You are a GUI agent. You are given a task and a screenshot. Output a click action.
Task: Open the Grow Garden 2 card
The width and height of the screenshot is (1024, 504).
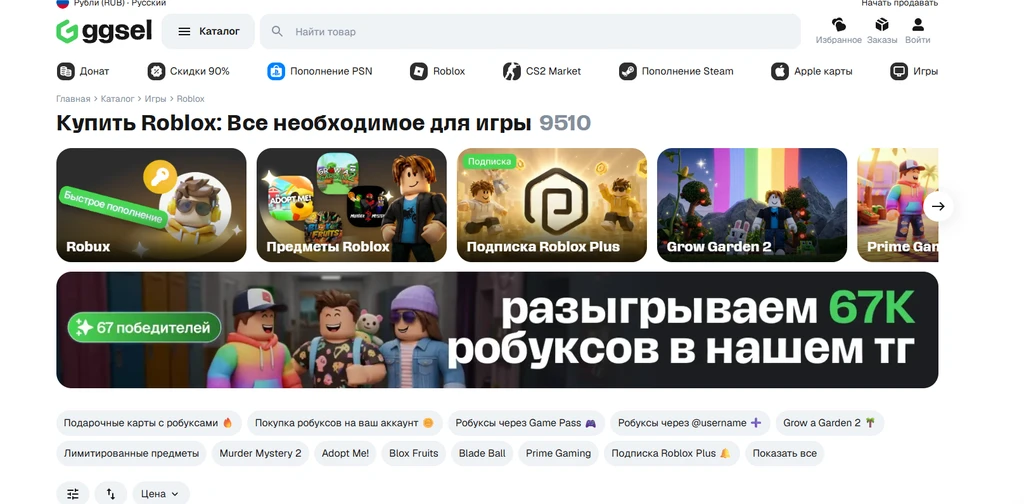click(752, 205)
